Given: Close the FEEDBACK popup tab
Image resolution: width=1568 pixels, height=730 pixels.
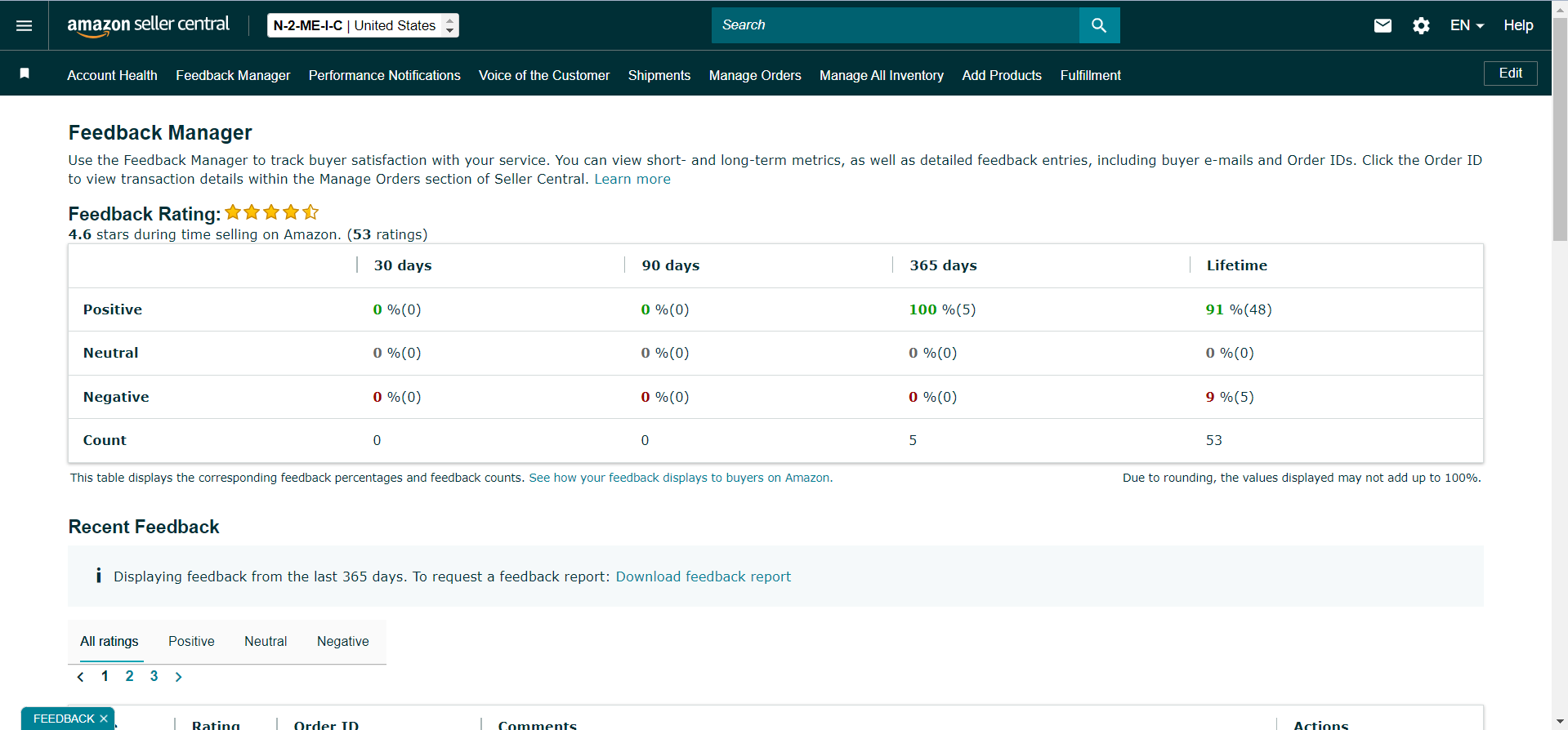Looking at the screenshot, I should pos(104,719).
